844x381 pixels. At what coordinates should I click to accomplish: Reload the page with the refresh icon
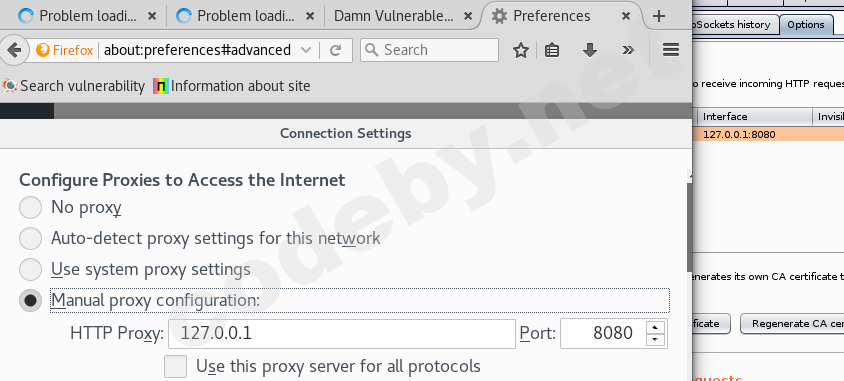click(x=335, y=51)
